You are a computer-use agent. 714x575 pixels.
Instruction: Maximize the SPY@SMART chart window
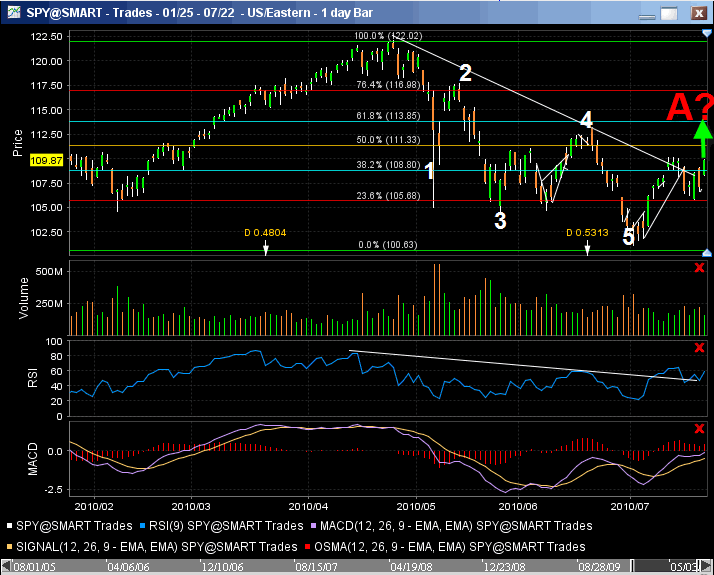pyautogui.click(x=669, y=14)
